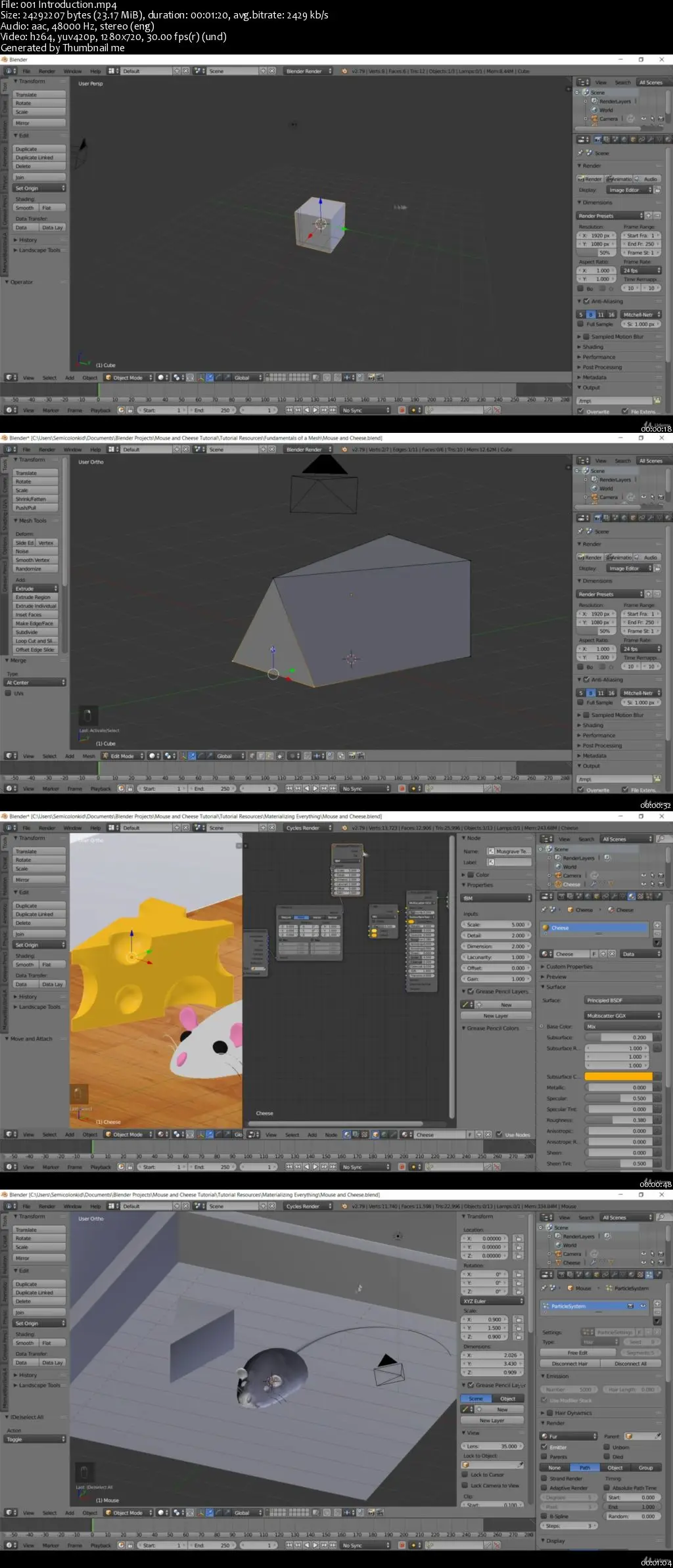Click red auto-keyframe record icon in 00:00:18 frame
Screen dimensions: 673x1568
point(402,410)
